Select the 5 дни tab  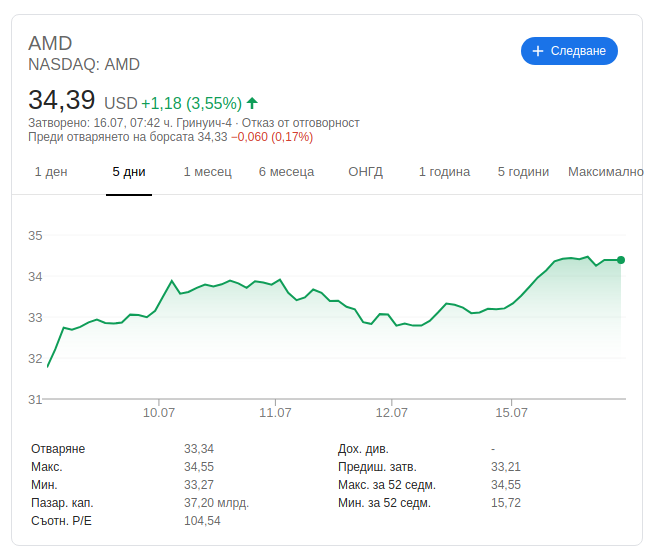click(x=129, y=172)
